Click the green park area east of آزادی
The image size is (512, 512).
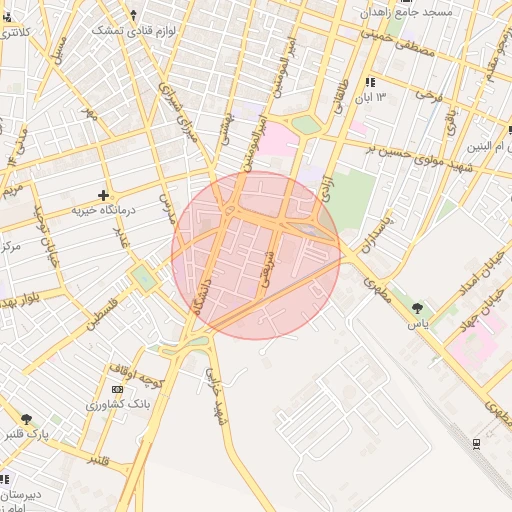[x=353, y=200]
